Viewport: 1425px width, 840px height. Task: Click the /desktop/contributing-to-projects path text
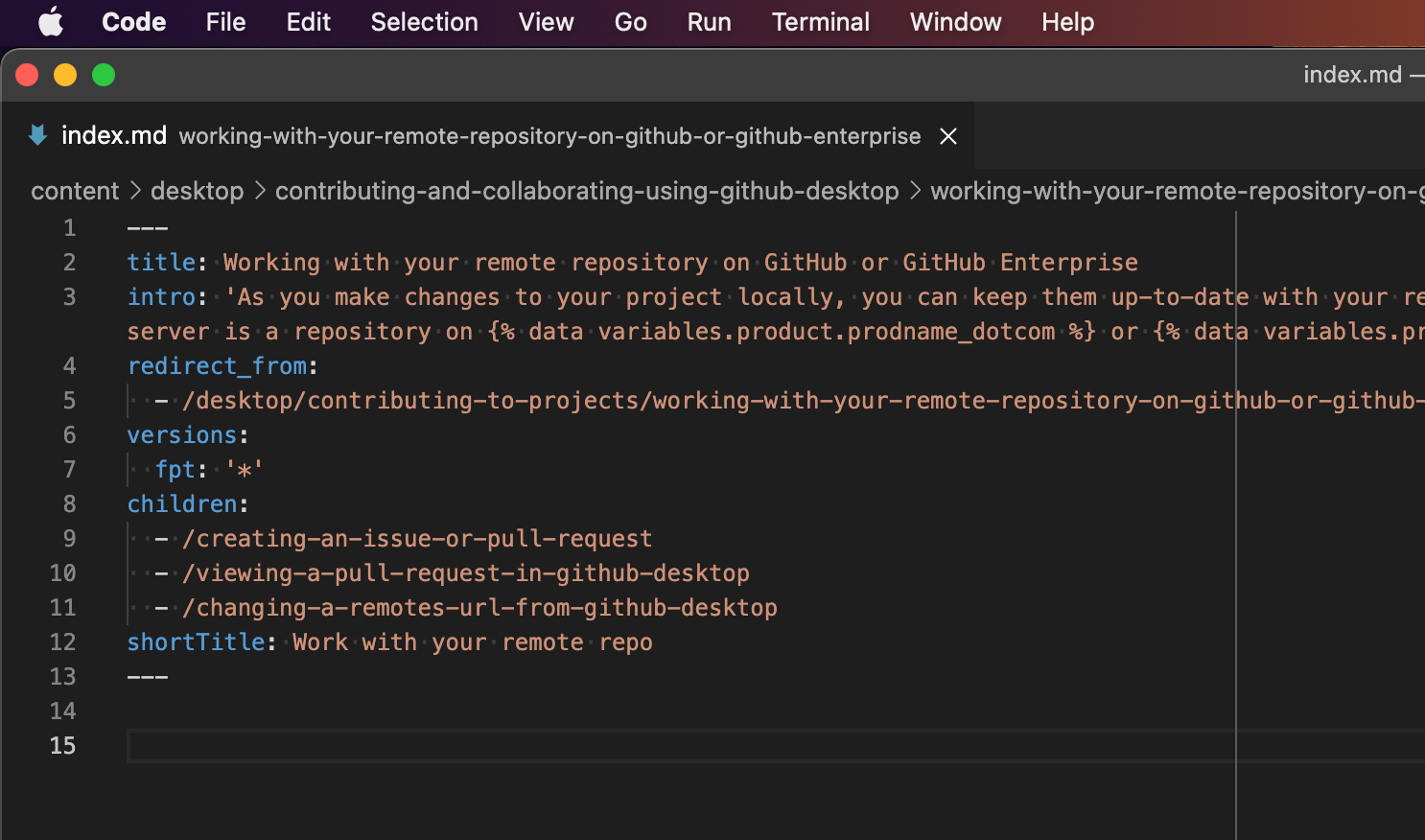tap(803, 401)
